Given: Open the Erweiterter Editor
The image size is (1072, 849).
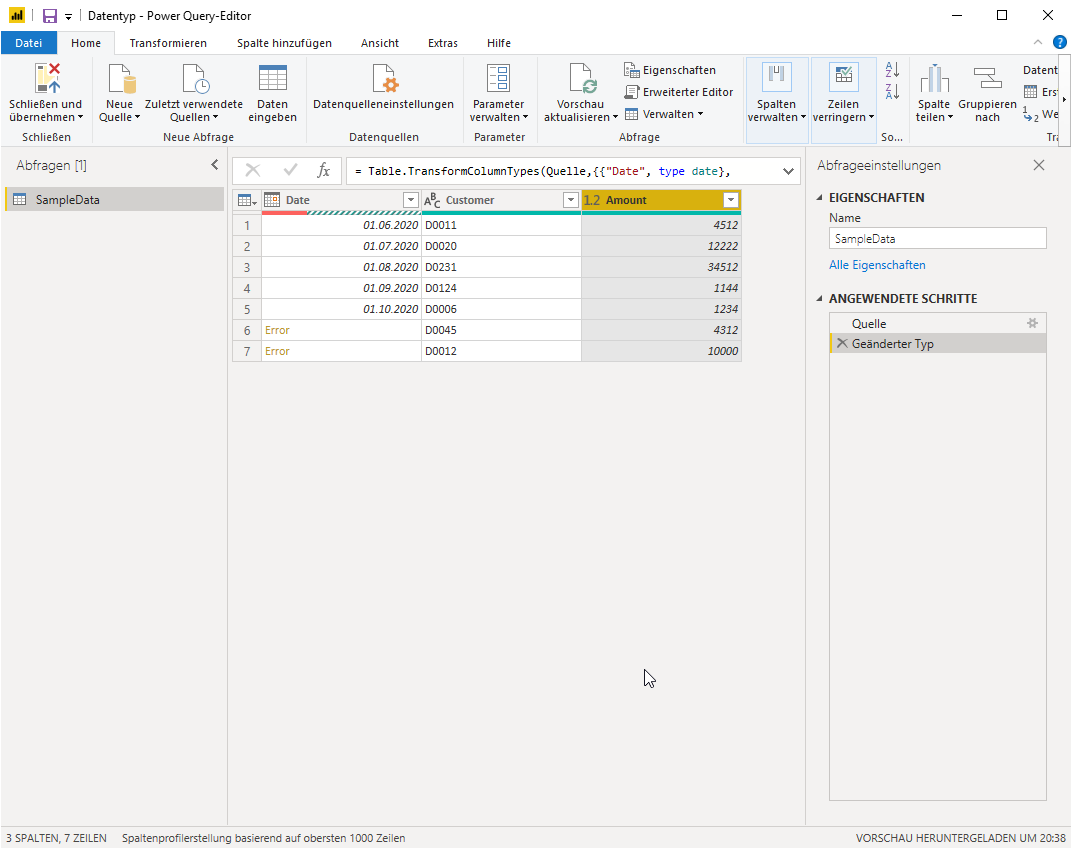Looking at the screenshot, I should pos(678,92).
